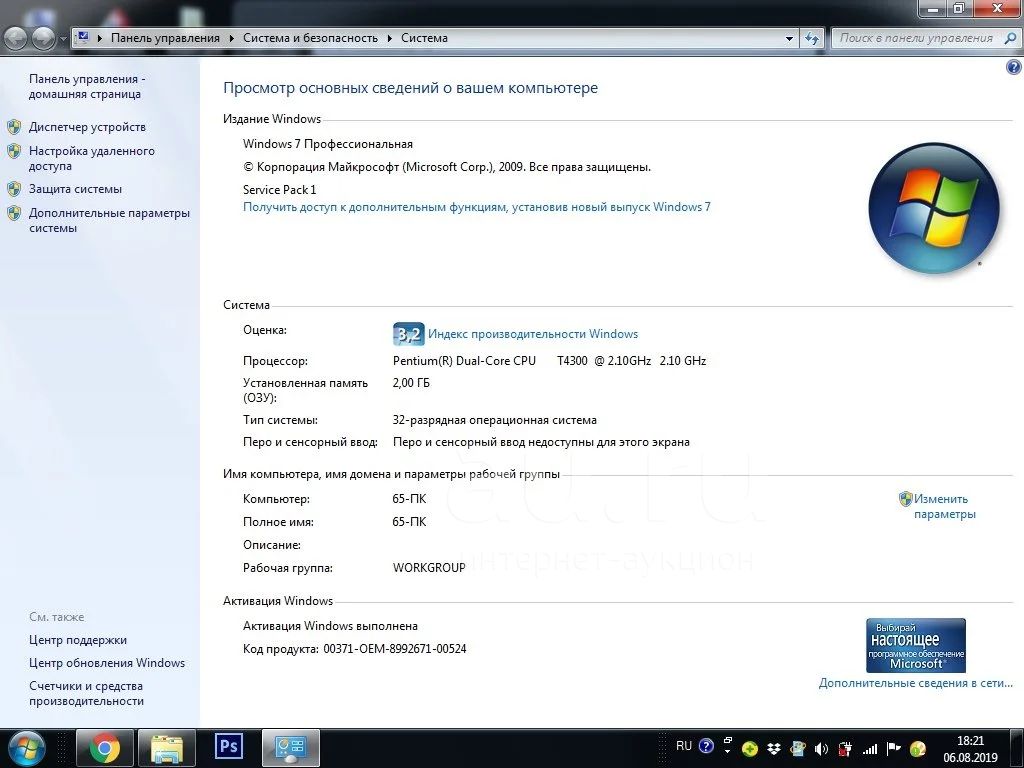Image resolution: width=1024 pixels, height=768 pixels.
Task: Open Photoshop from taskbar
Action: [229, 746]
